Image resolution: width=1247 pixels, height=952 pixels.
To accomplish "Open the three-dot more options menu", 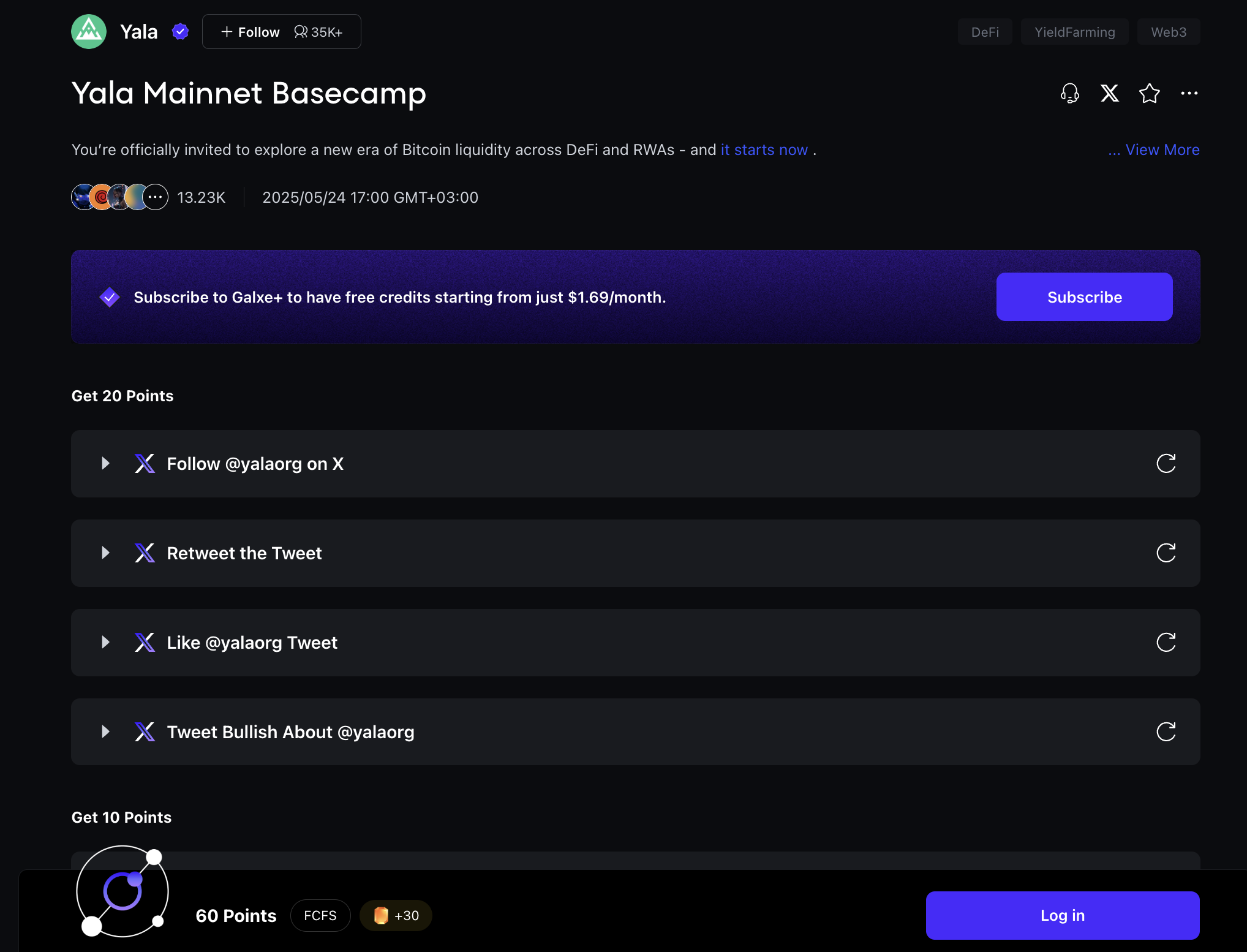I will [1189, 93].
